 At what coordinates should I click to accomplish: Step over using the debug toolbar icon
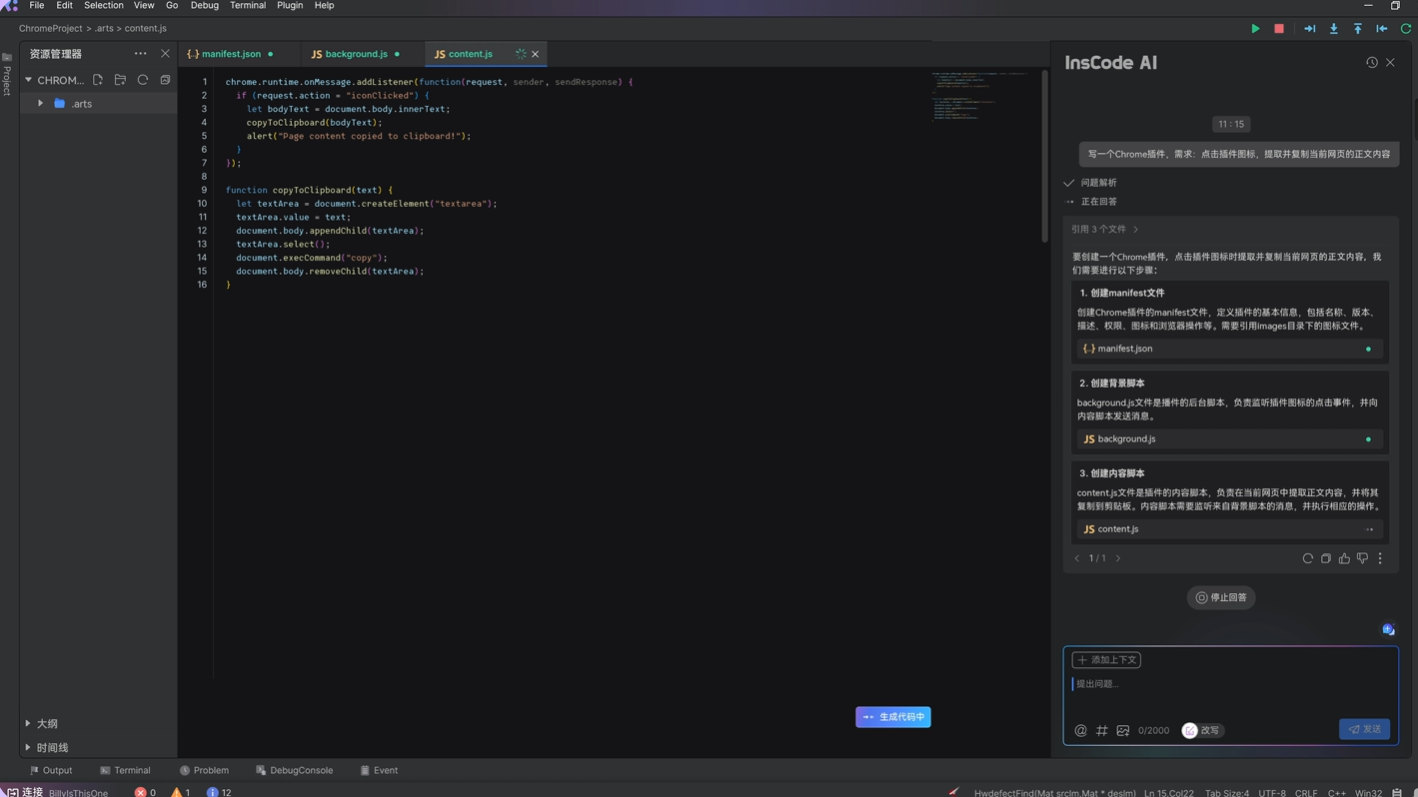tap(1309, 29)
